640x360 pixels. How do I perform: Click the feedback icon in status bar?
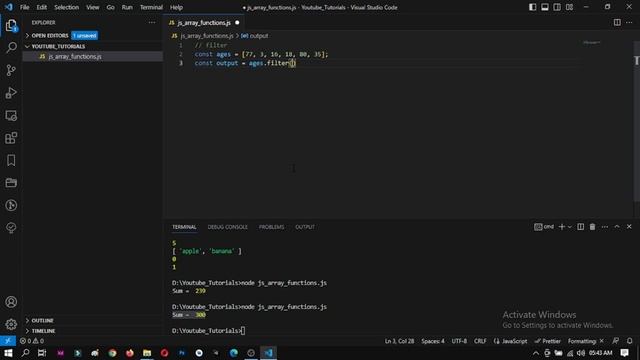point(616,341)
